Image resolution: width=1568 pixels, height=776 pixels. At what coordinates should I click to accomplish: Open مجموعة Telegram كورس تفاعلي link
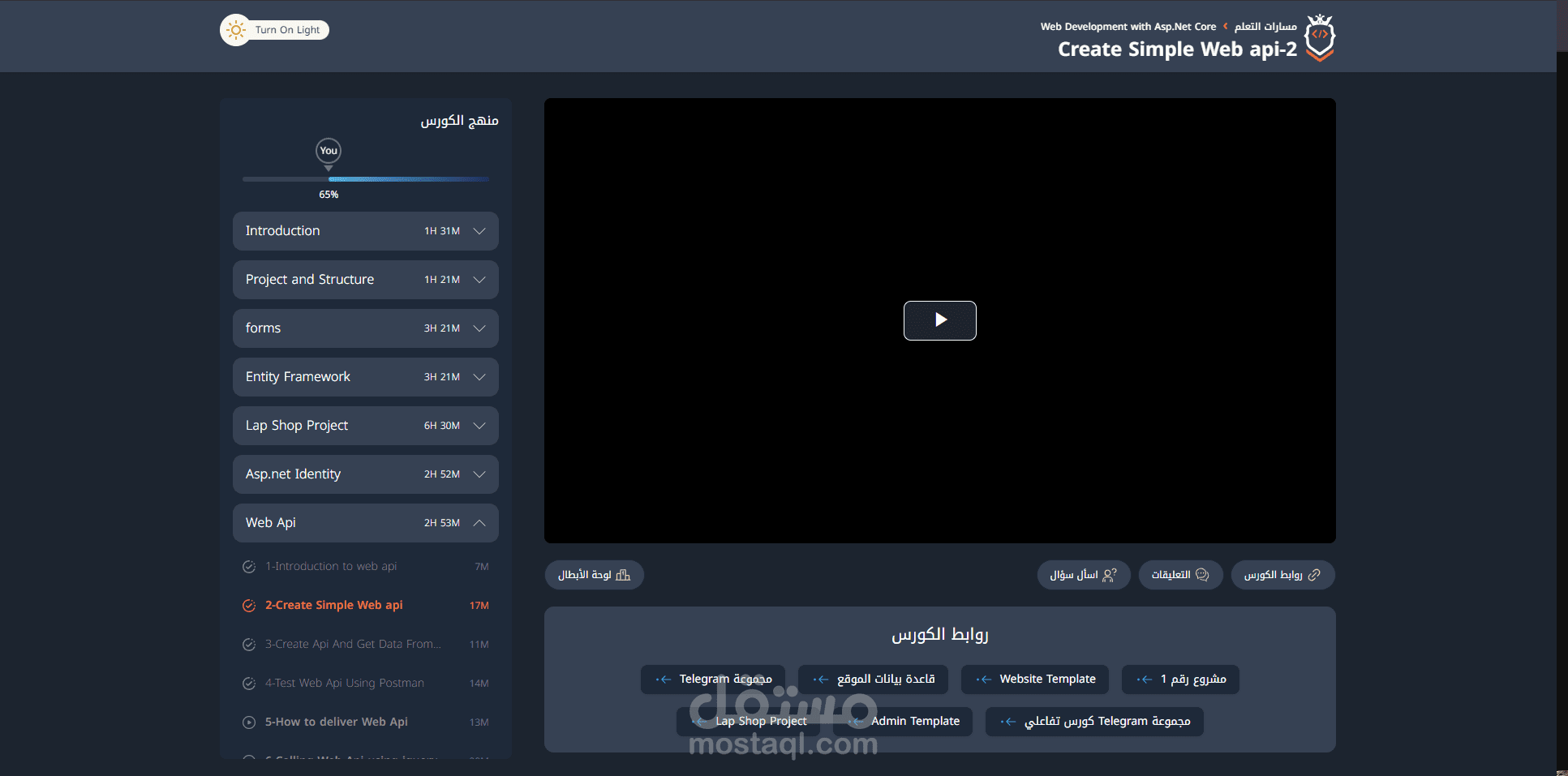pyautogui.click(x=1094, y=722)
